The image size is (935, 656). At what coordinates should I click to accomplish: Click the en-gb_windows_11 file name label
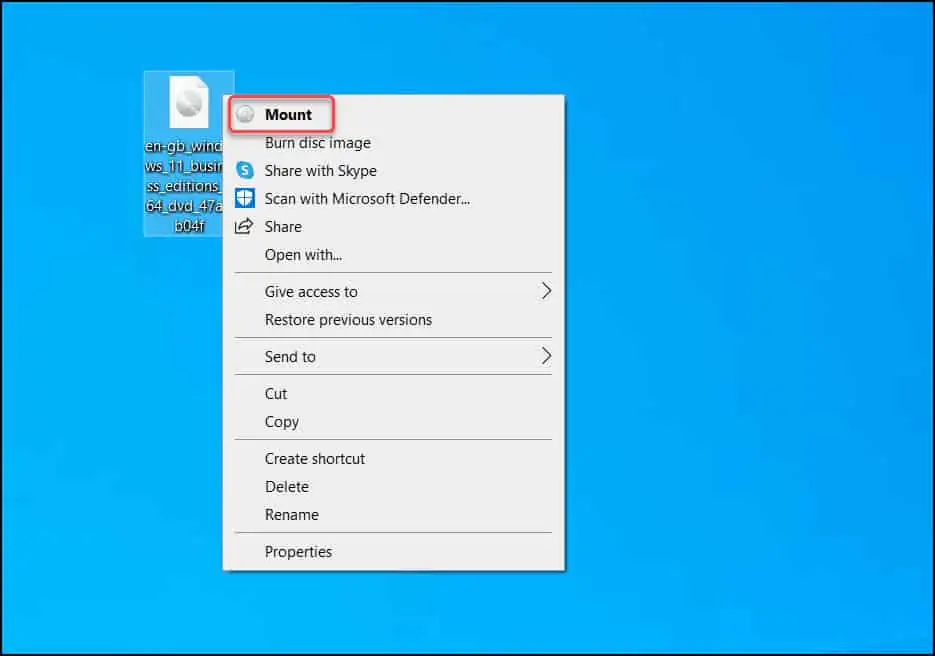(x=184, y=186)
